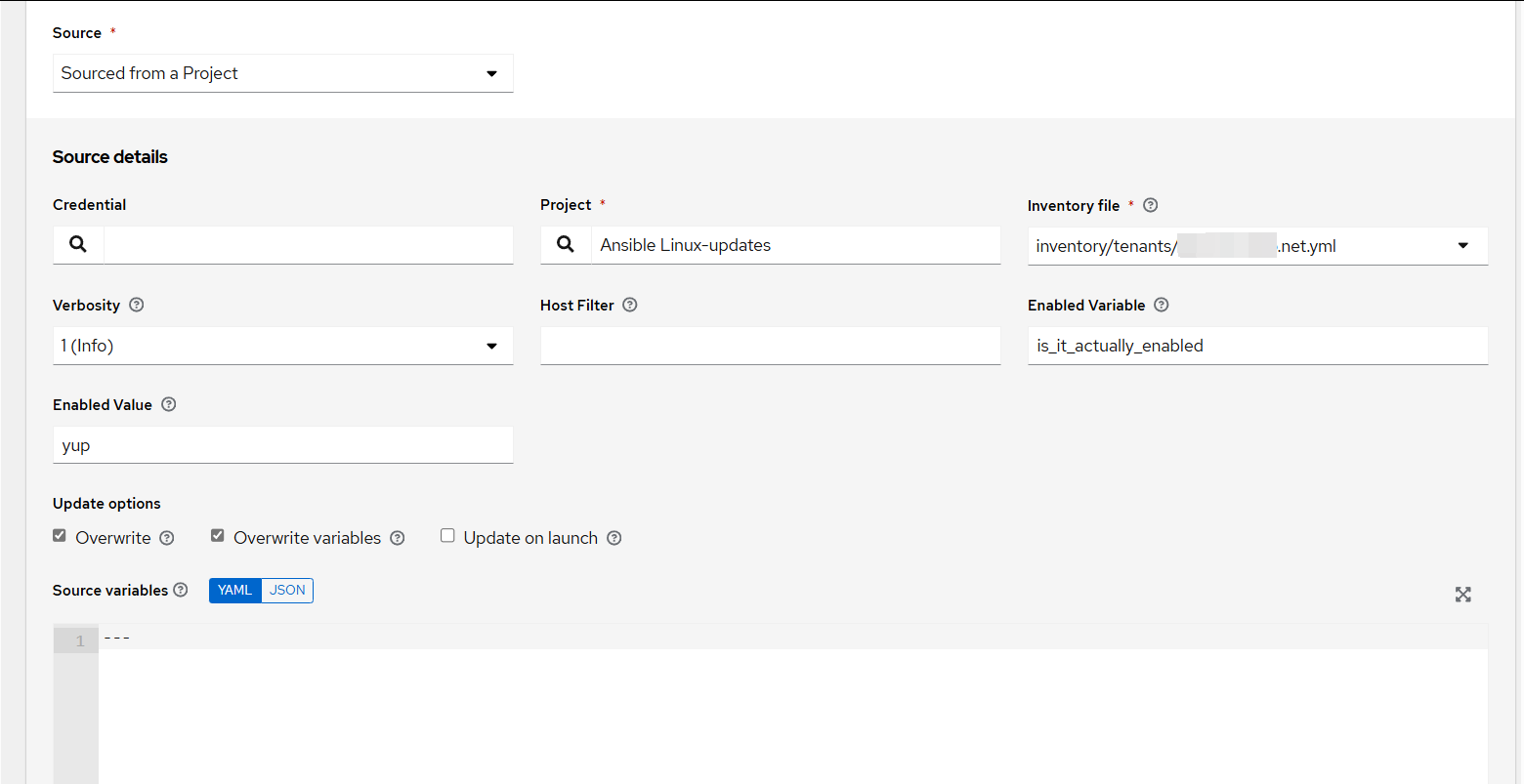This screenshot has height=784, width=1524.
Task: Click the Host Filter input field
Action: coord(770,346)
